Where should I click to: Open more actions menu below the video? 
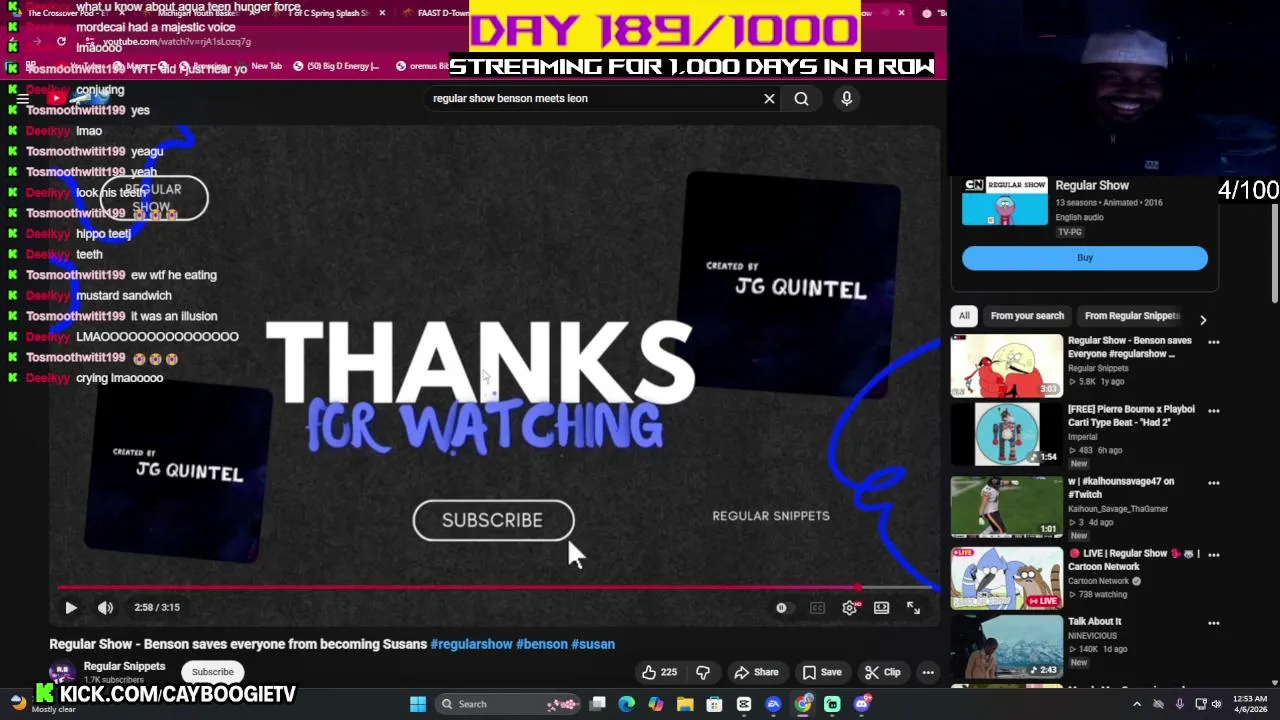tap(928, 672)
